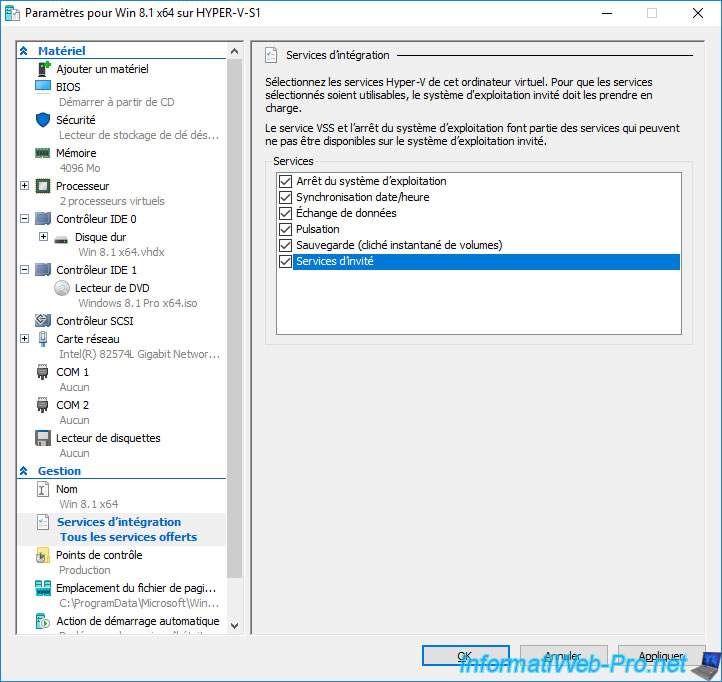Click the Lecteur de disquettes floppy icon

coord(43,438)
